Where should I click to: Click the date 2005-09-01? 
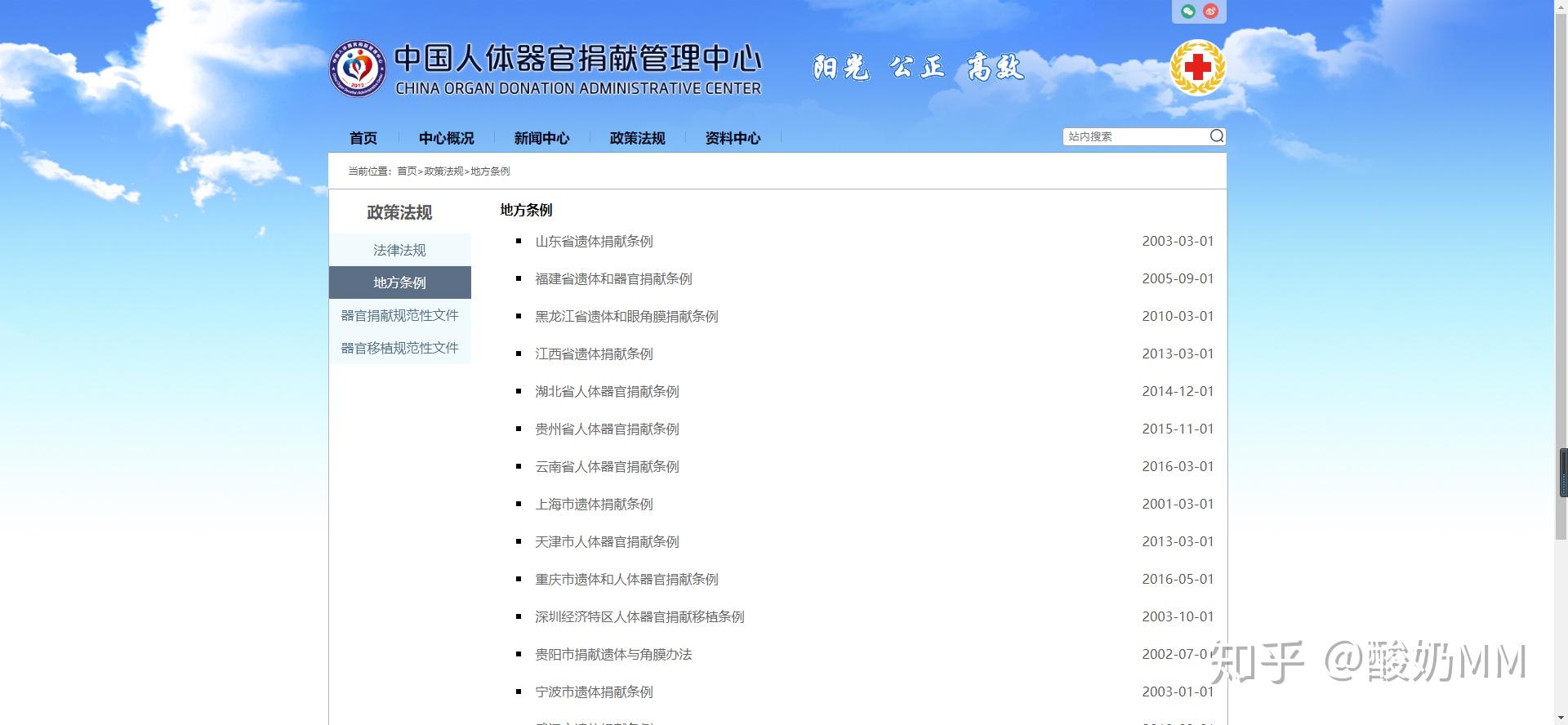coord(1178,279)
